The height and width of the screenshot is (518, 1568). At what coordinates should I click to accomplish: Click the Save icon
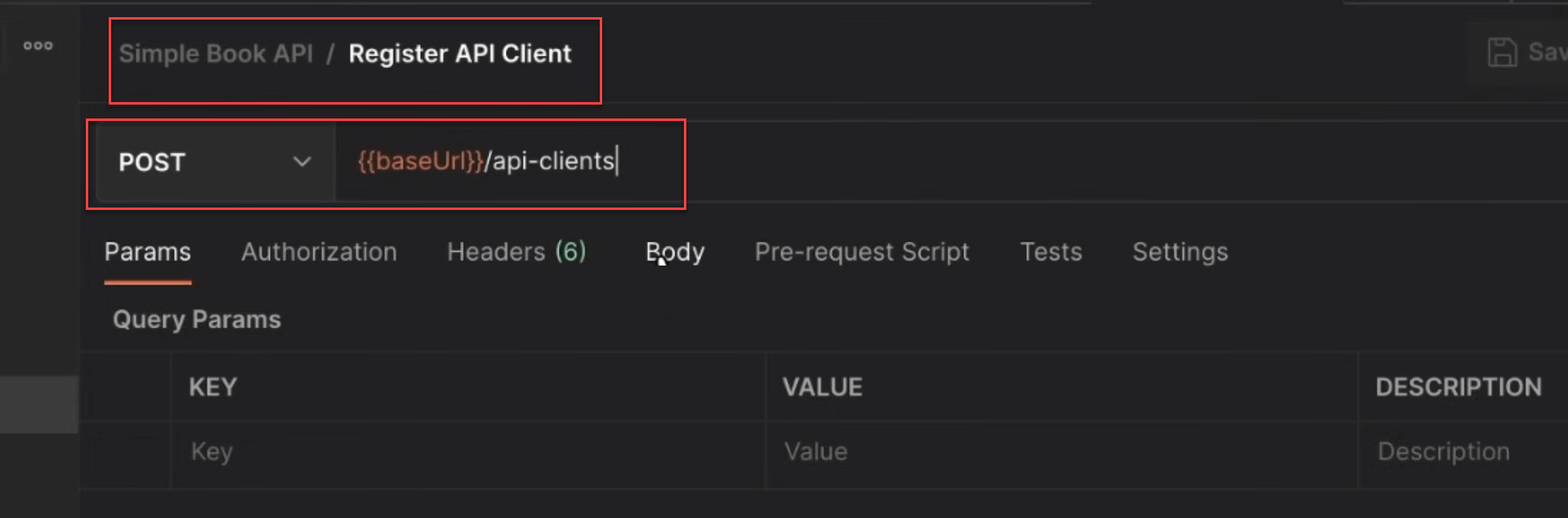(1502, 51)
